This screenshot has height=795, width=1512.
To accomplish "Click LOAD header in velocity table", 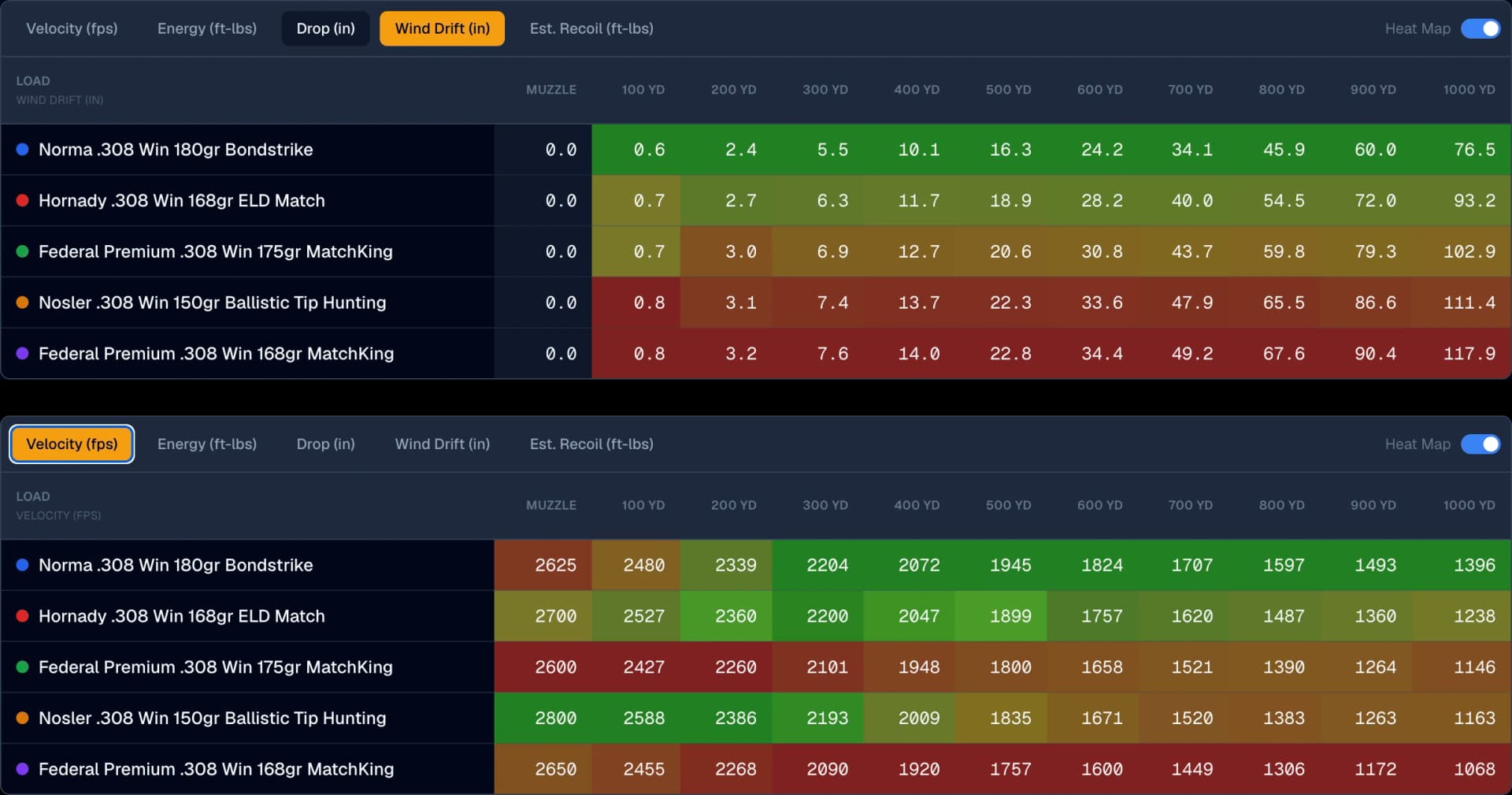I will click(33, 496).
